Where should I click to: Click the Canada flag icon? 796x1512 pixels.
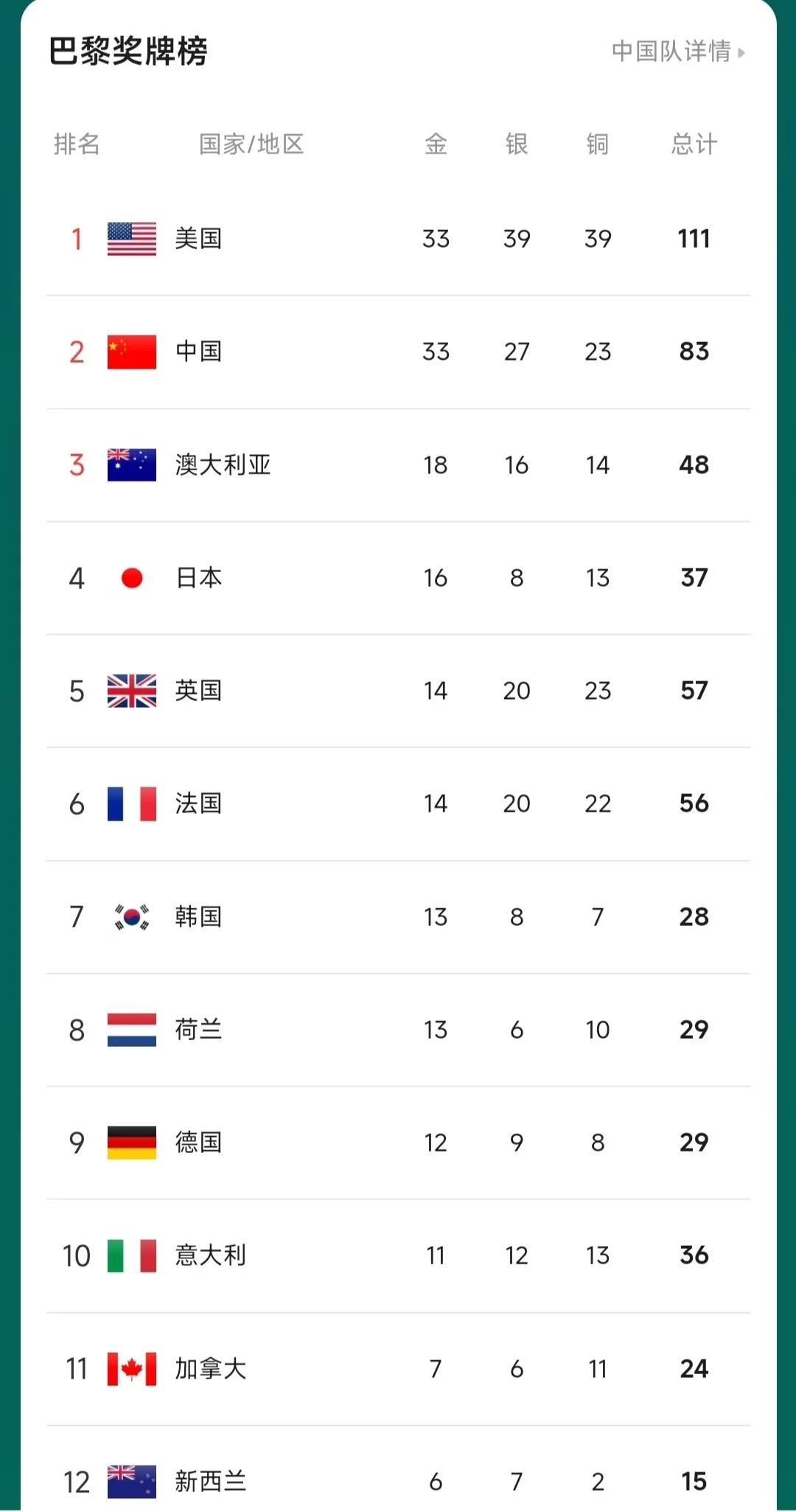(132, 1369)
